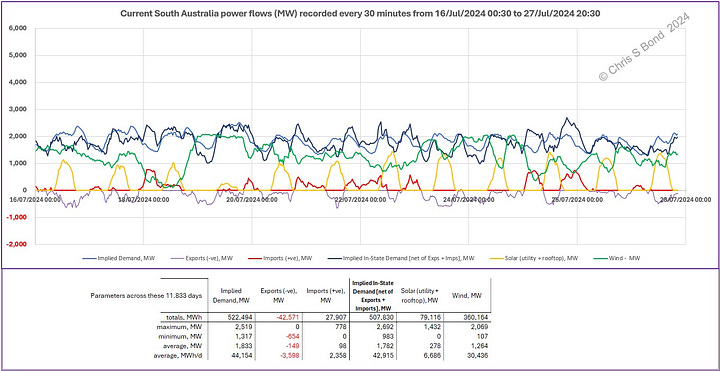Click the 1,432 maximum solar cell

pos(432,328)
